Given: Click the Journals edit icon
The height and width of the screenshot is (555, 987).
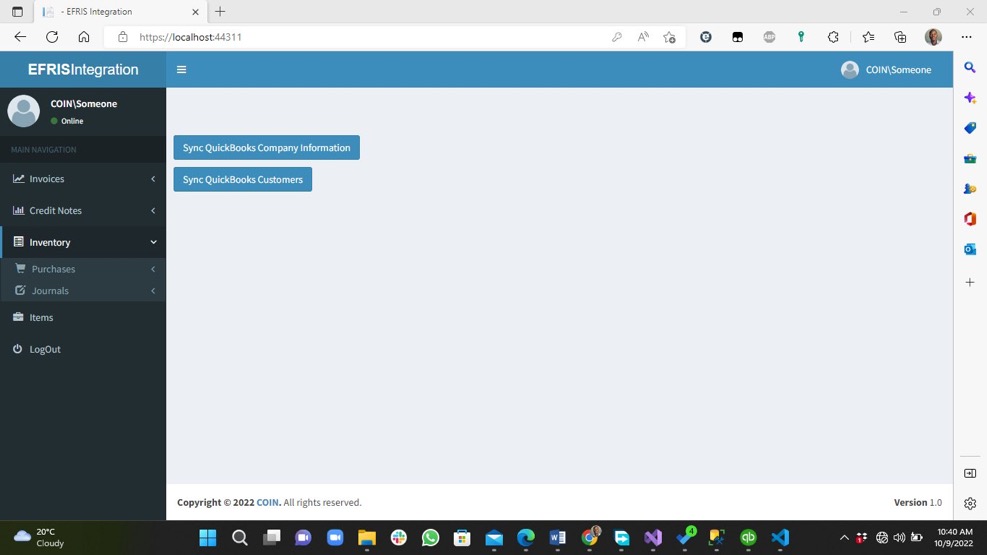Looking at the screenshot, I should 20,290.
